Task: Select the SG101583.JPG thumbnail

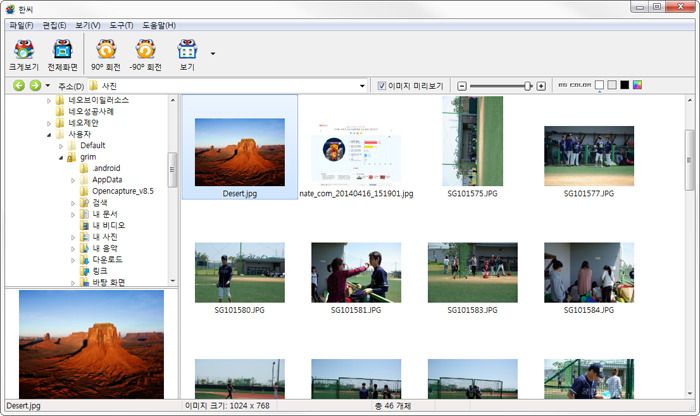Action: click(472, 272)
